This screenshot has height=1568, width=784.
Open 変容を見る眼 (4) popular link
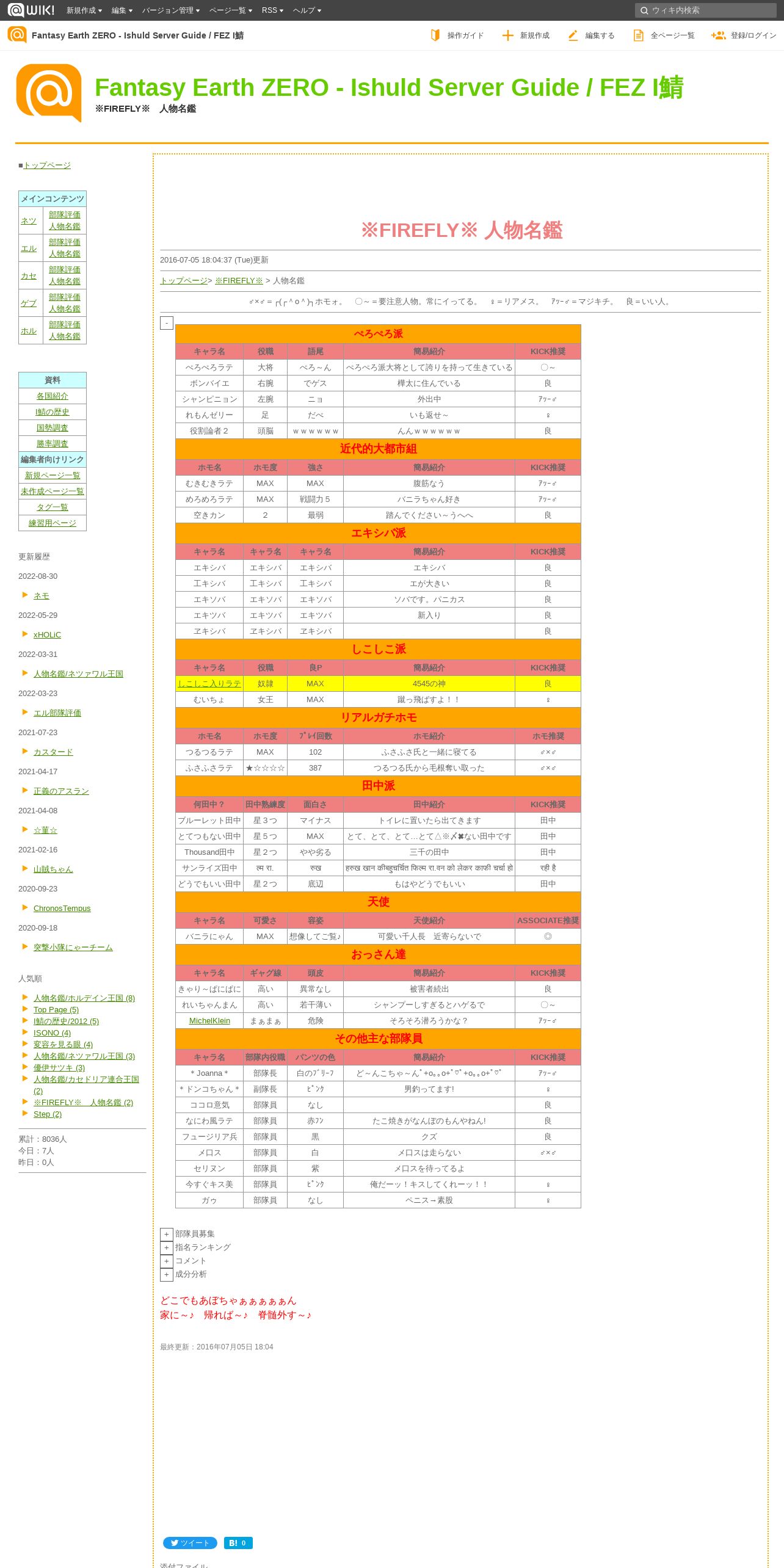click(63, 1045)
